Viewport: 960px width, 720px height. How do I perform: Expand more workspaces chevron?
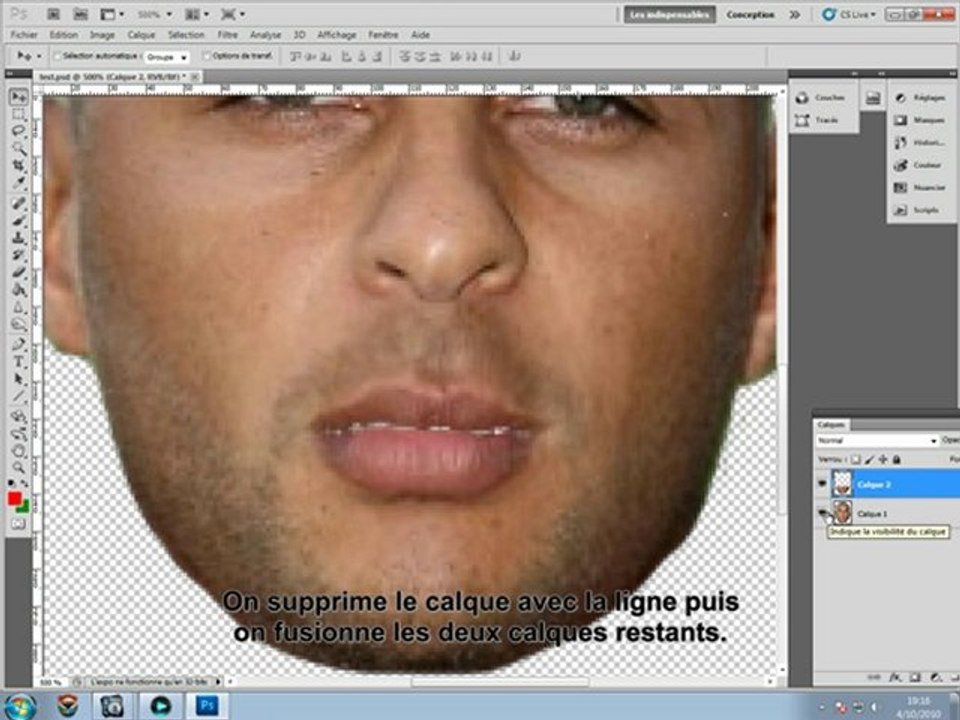click(794, 15)
